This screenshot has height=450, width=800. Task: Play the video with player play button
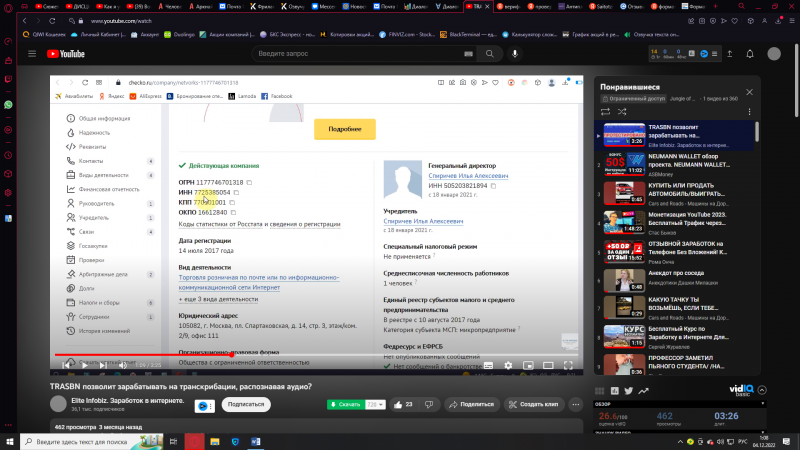85,365
